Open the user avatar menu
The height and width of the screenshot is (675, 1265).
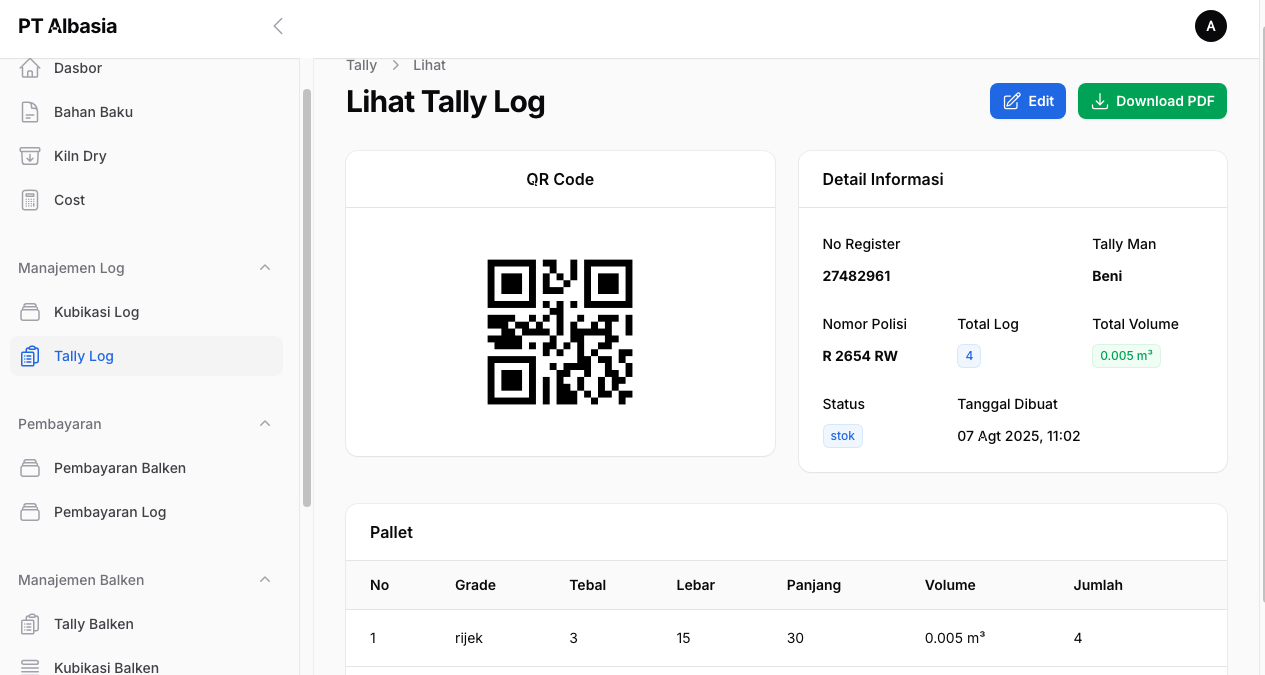coord(1210,26)
